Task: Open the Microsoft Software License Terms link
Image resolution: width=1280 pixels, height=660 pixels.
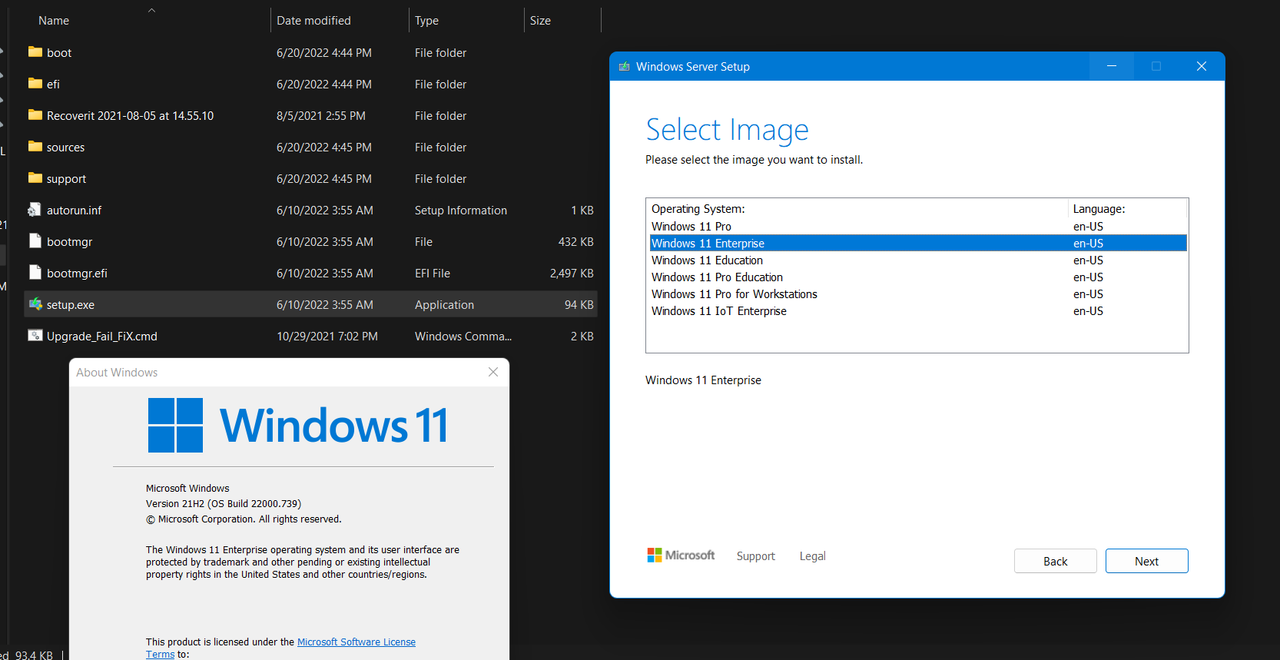Action: tap(357, 642)
